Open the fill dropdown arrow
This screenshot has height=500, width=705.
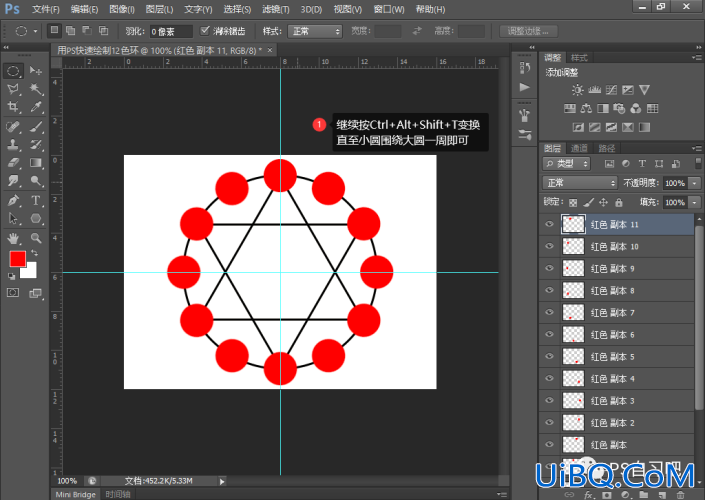pos(695,202)
